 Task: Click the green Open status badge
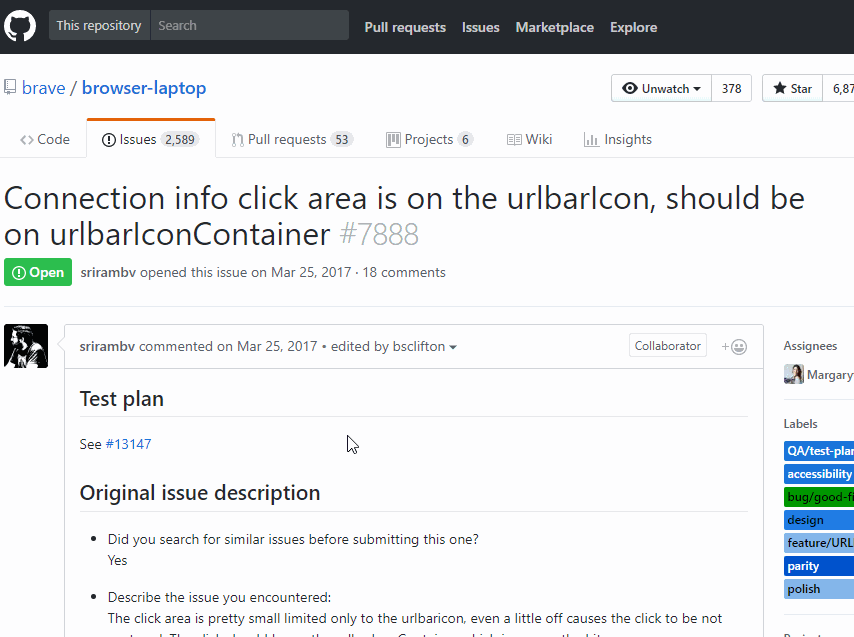pyautogui.click(x=38, y=272)
